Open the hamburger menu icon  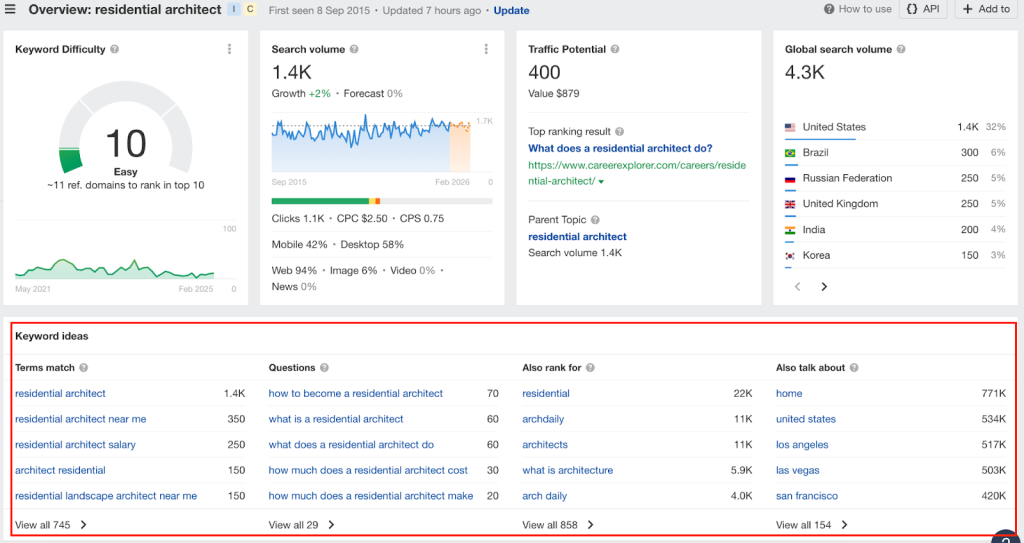point(11,10)
